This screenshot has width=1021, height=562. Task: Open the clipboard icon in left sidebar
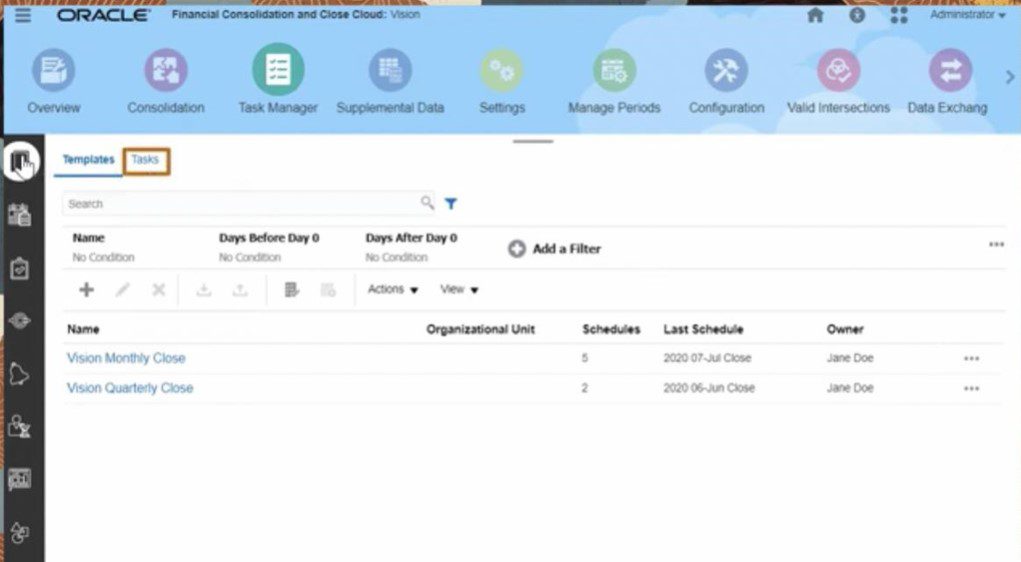[x=20, y=268]
